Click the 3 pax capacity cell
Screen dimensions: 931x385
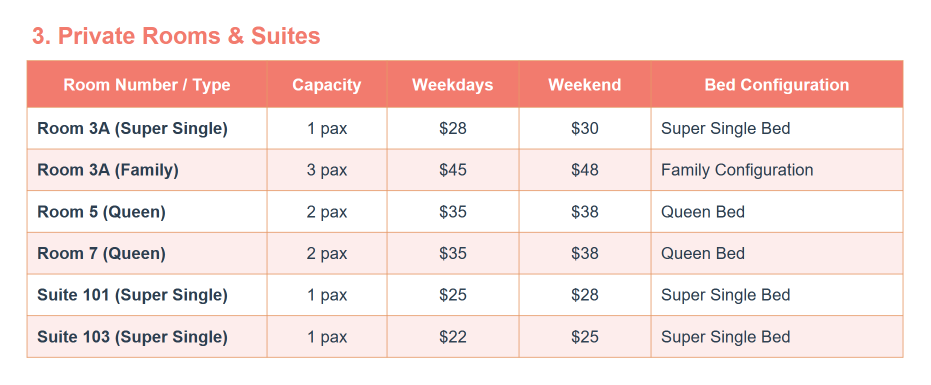[327, 170]
